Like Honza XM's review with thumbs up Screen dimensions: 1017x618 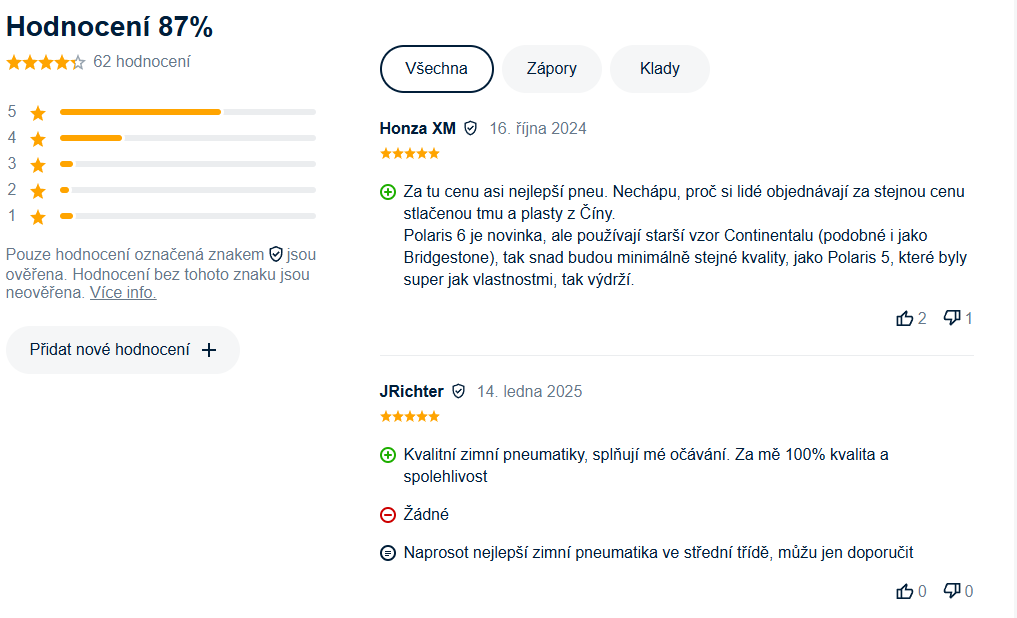(904, 318)
